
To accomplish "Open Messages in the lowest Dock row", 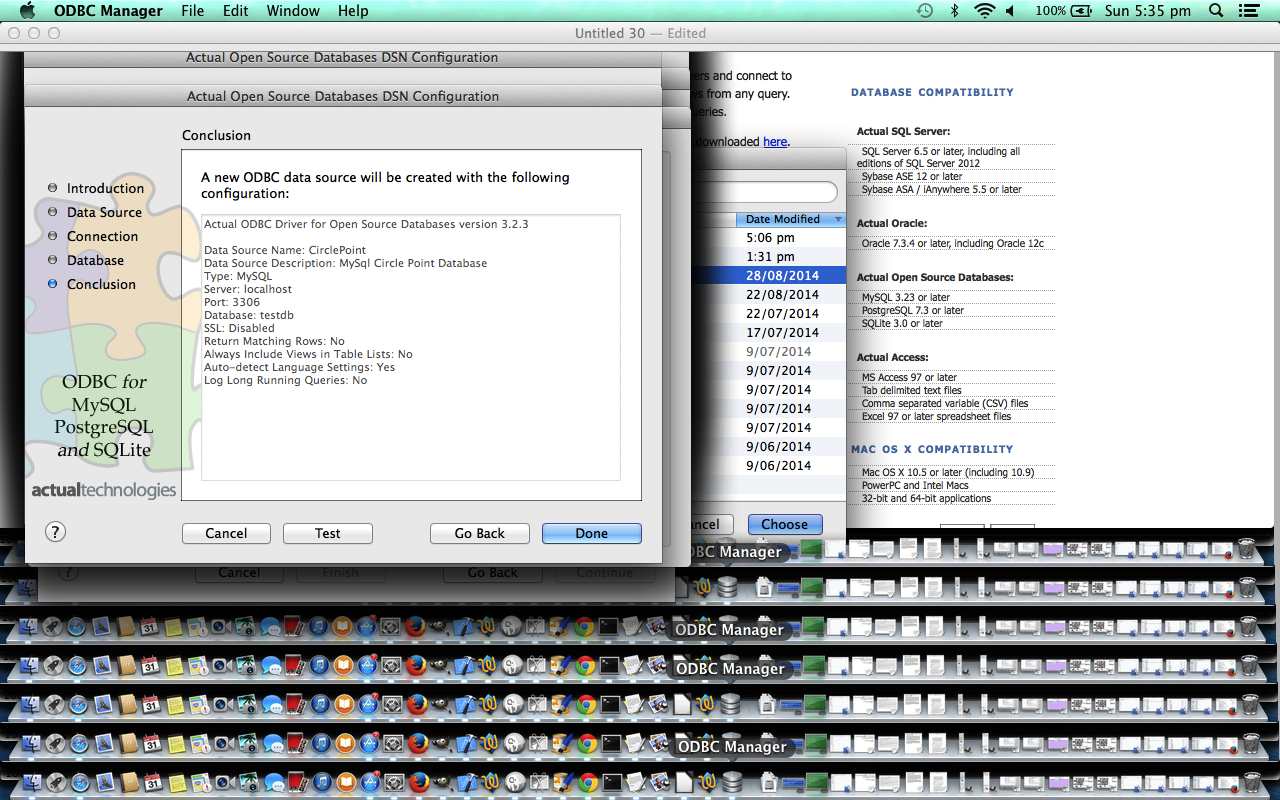I will point(274,782).
